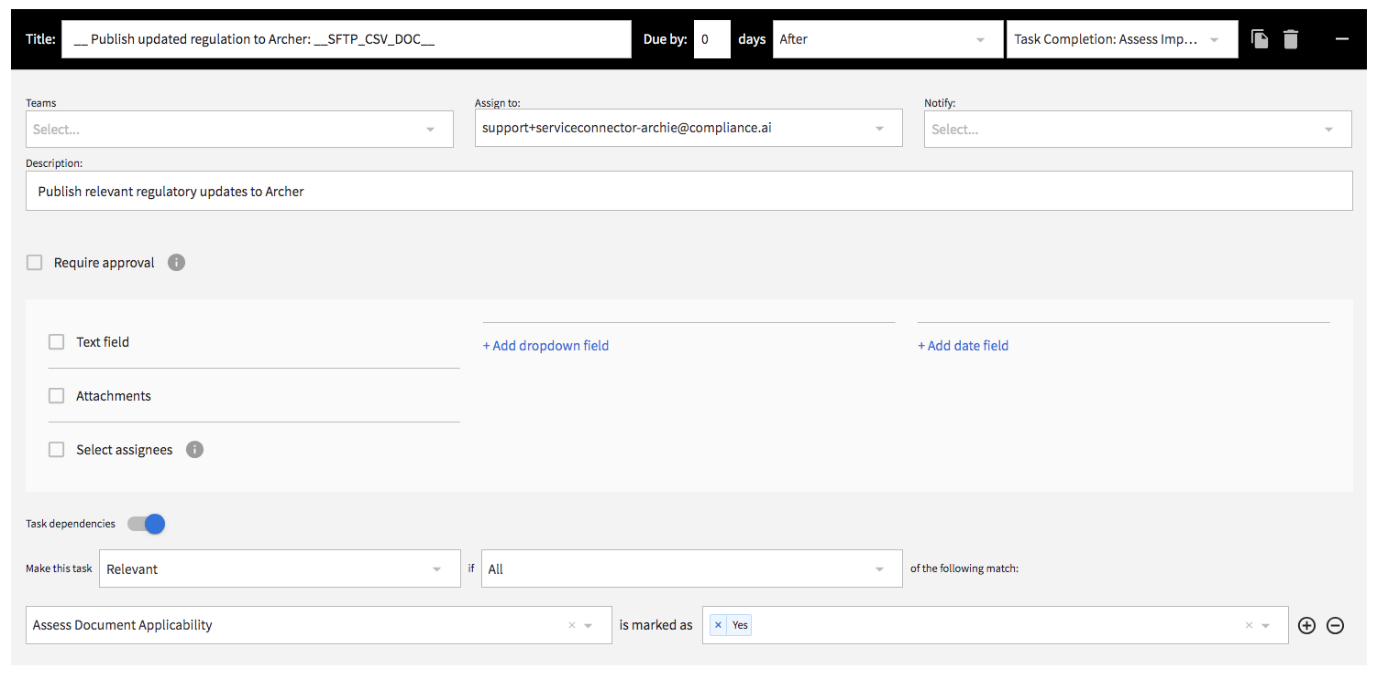Show info about Select assignees
Screen dimensions: 1377x678
(x=195, y=450)
